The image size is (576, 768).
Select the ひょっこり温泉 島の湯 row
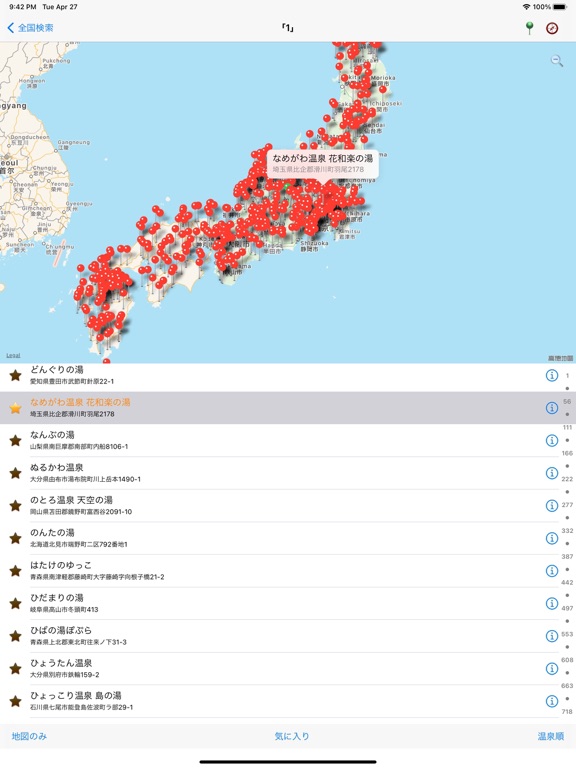tap(279, 701)
